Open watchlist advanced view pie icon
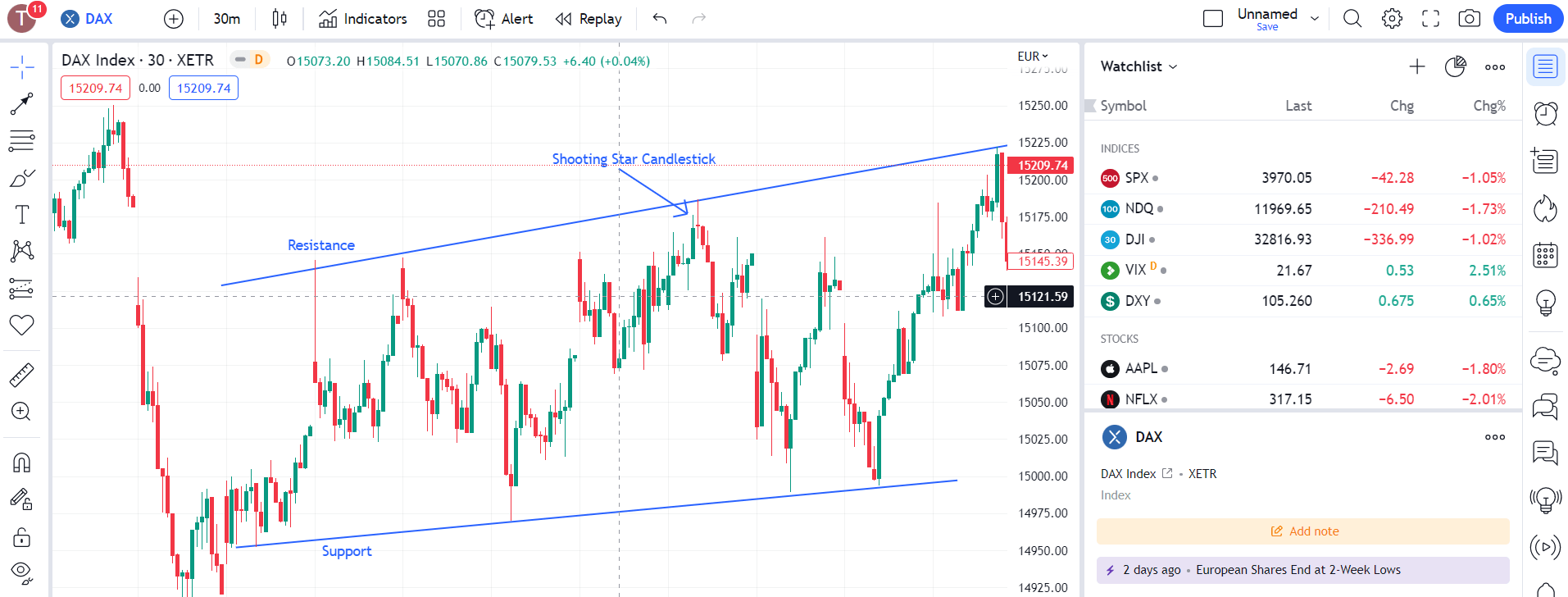 pyautogui.click(x=1456, y=66)
